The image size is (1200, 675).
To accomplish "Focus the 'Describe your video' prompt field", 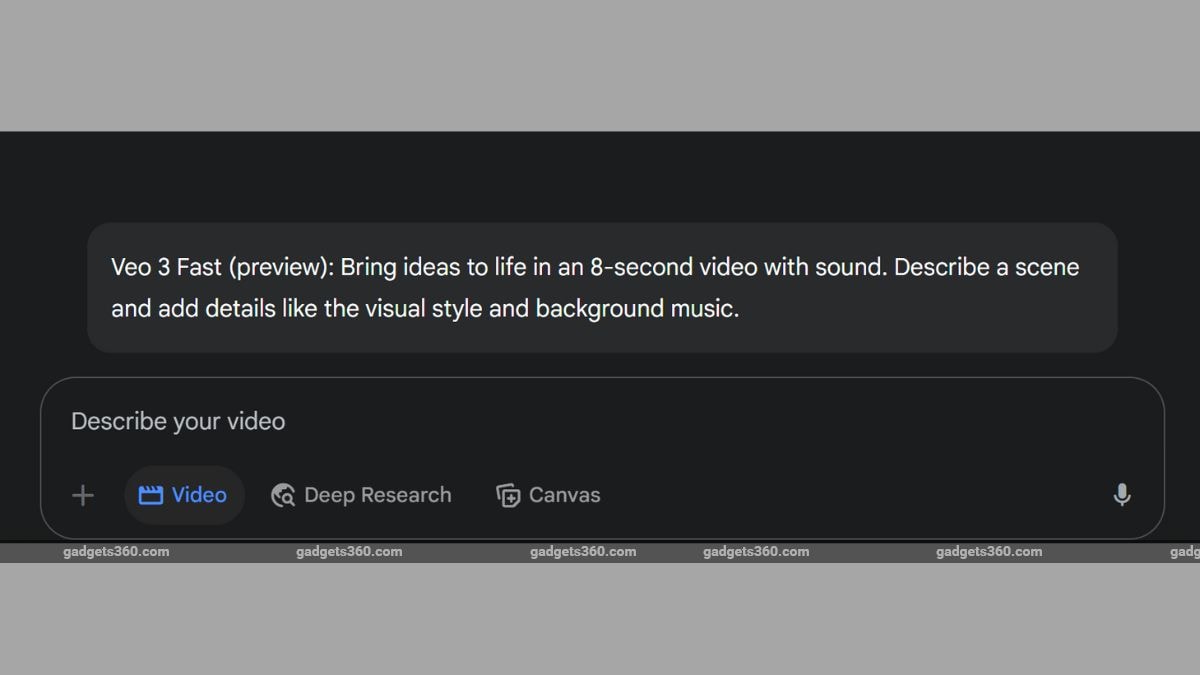I will (602, 422).
